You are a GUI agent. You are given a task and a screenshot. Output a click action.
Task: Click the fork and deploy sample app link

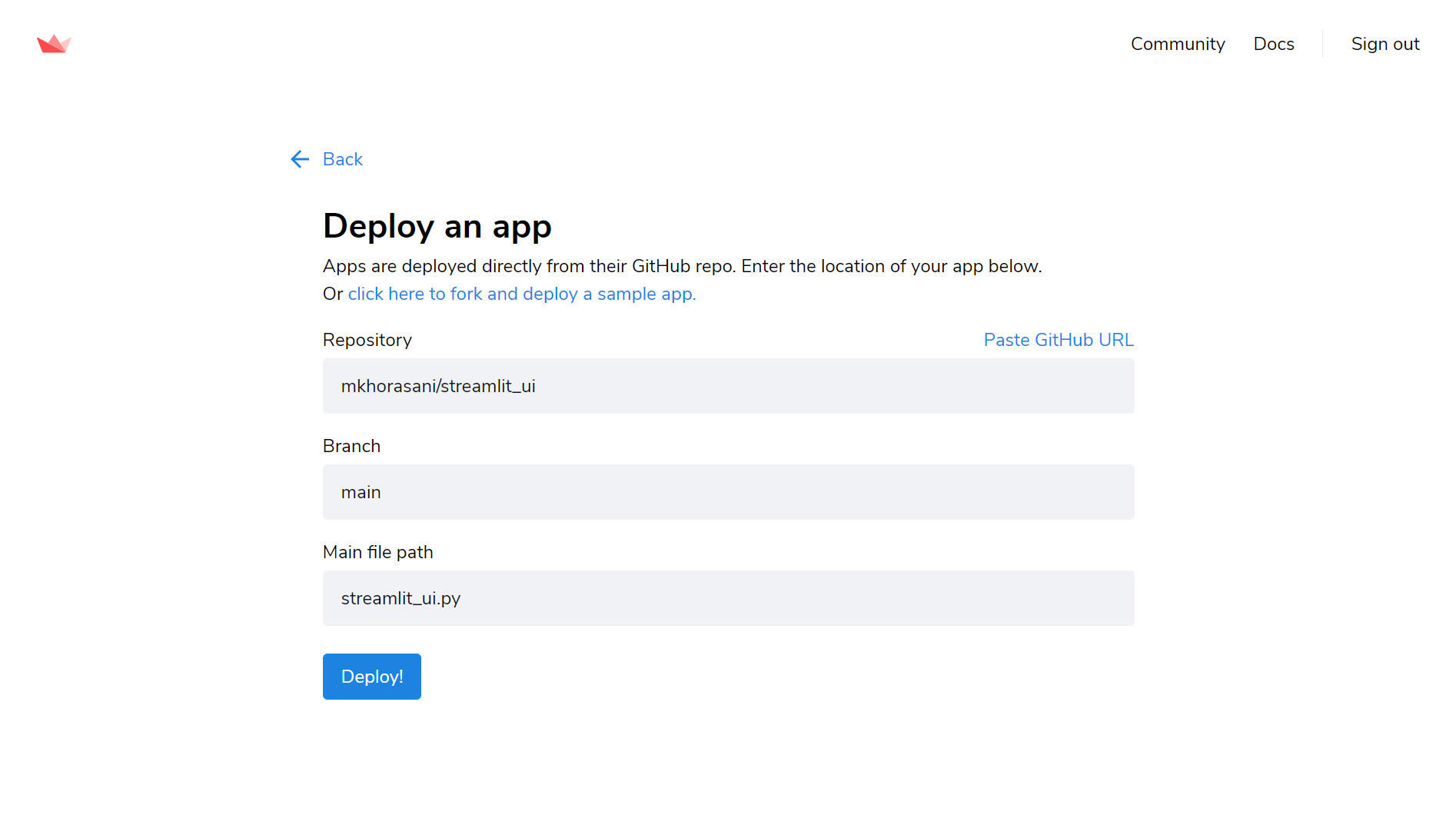(521, 294)
